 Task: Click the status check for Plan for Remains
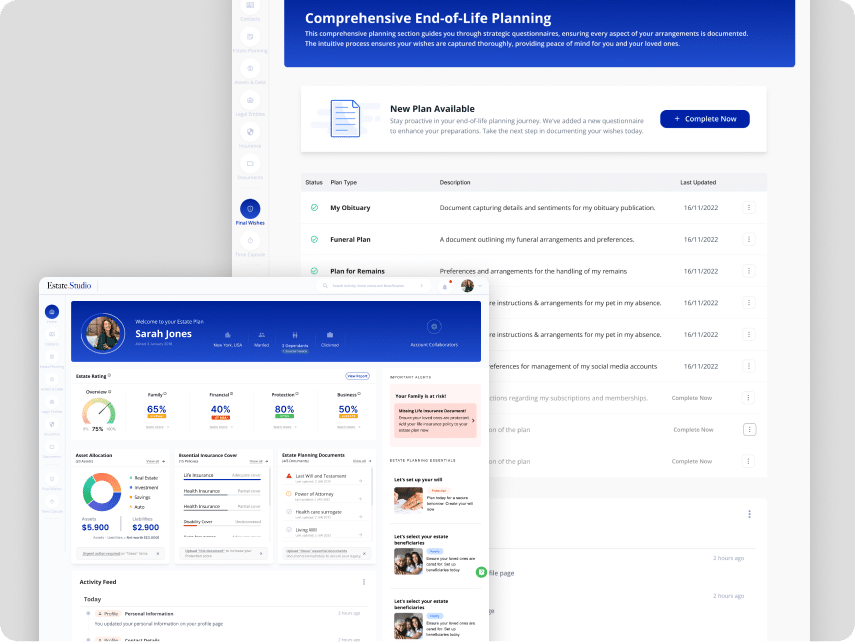(314, 271)
